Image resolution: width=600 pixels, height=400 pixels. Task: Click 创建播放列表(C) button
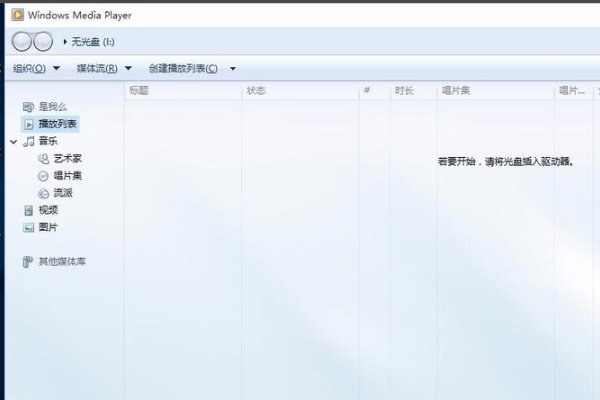pyautogui.click(x=183, y=69)
